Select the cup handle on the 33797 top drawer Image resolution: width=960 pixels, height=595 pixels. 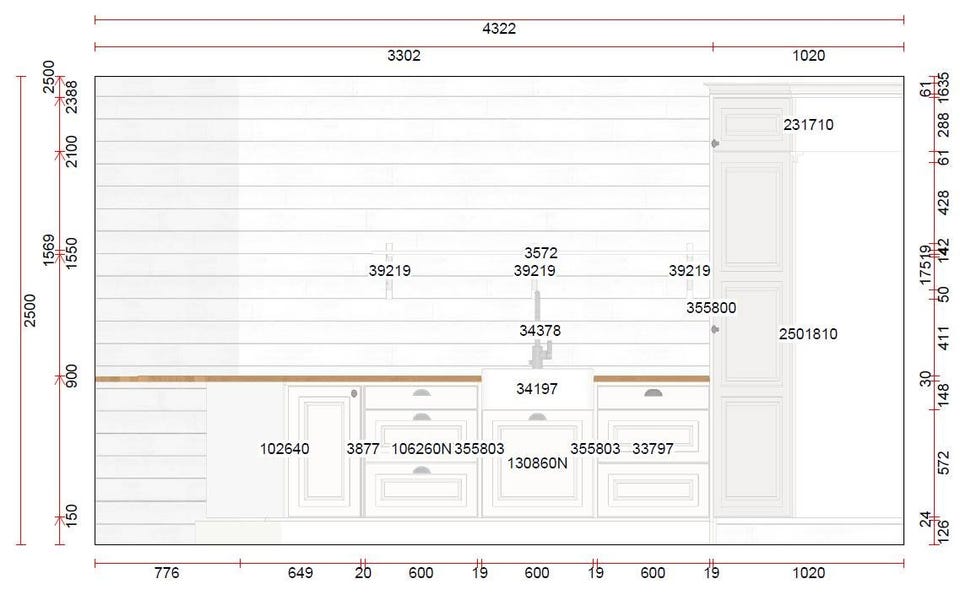[x=653, y=393]
